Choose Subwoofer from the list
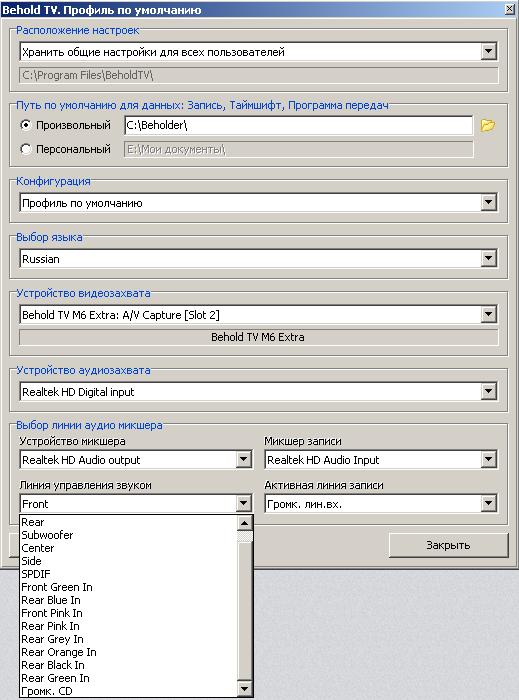 point(129,535)
